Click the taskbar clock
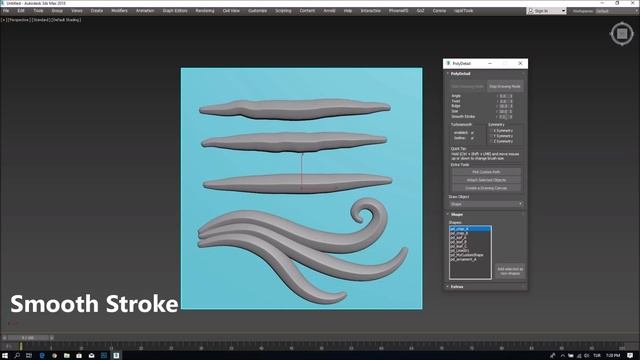The height and width of the screenshot is (360, 640). [613, 356]
